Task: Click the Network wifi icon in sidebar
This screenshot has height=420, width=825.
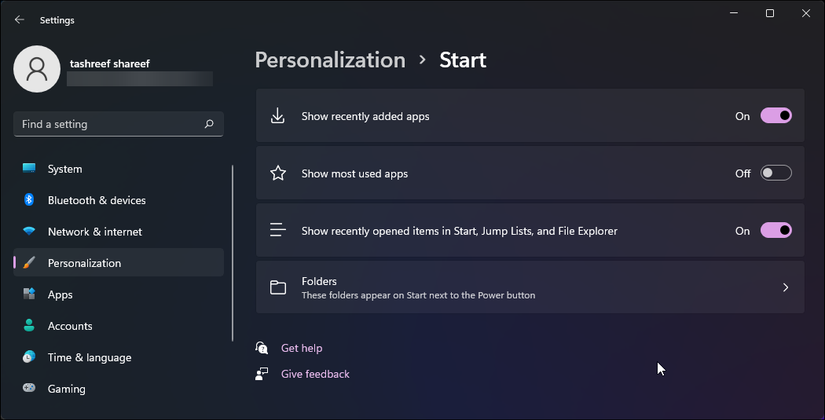Action: point(29,231)
